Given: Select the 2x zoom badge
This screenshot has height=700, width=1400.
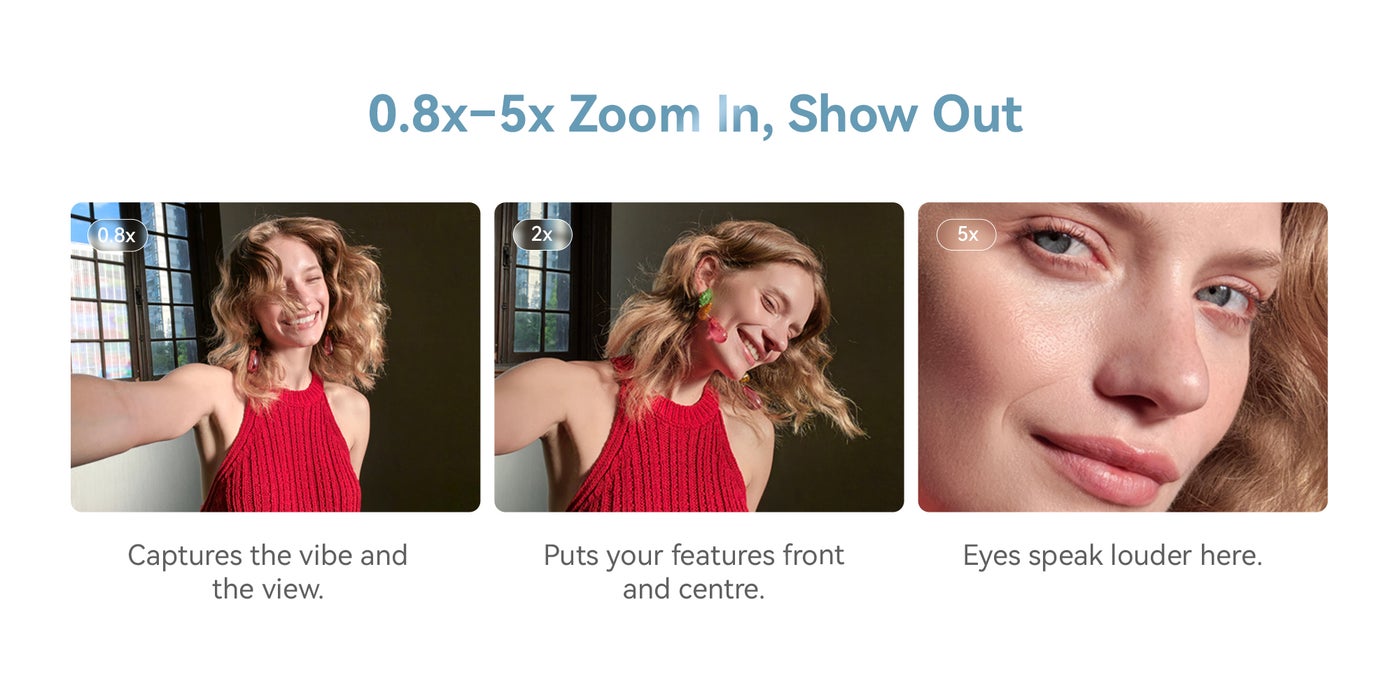Looking at the screenshot, I should 542,234.
